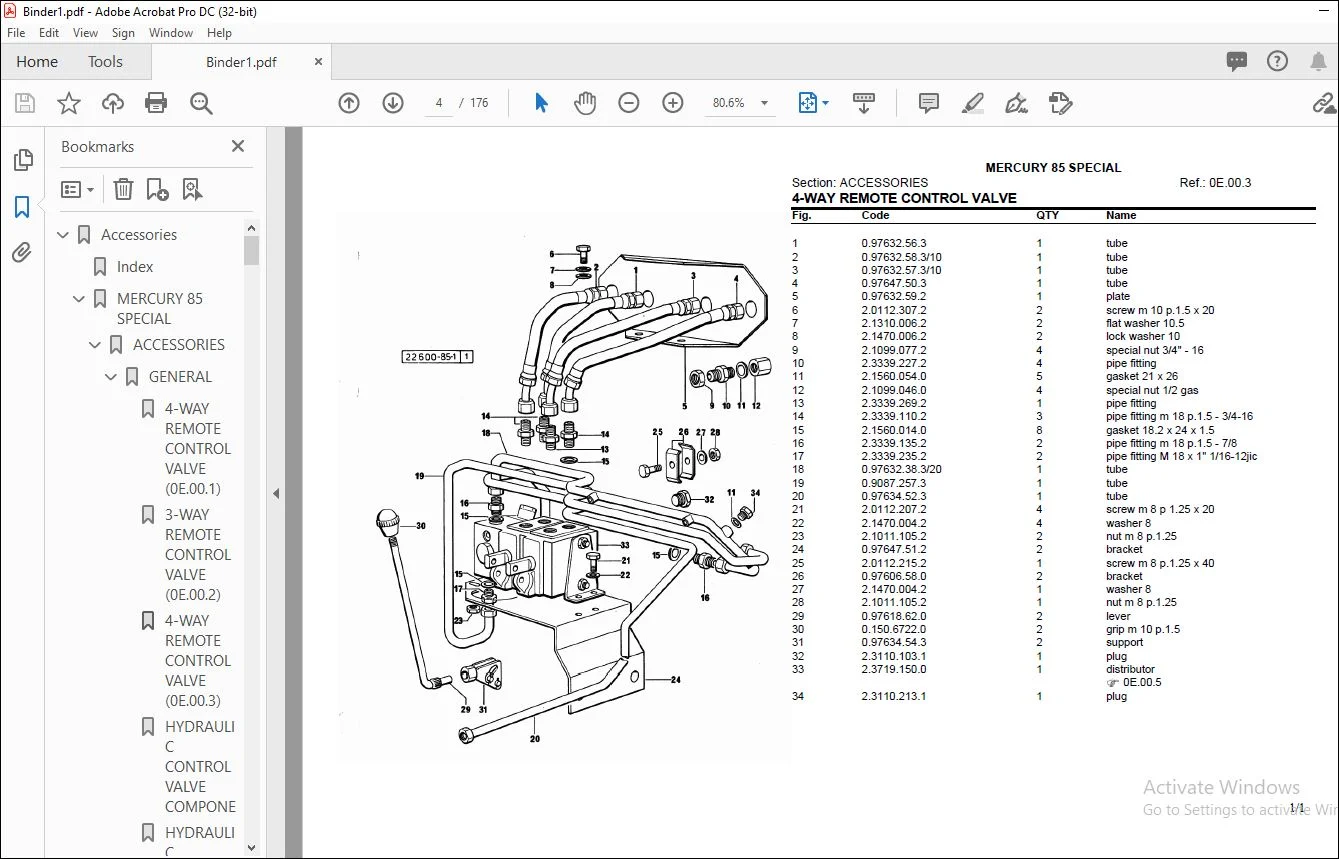Open the Find text magnifier tool
1339x859 pixels.
[201, 103]
